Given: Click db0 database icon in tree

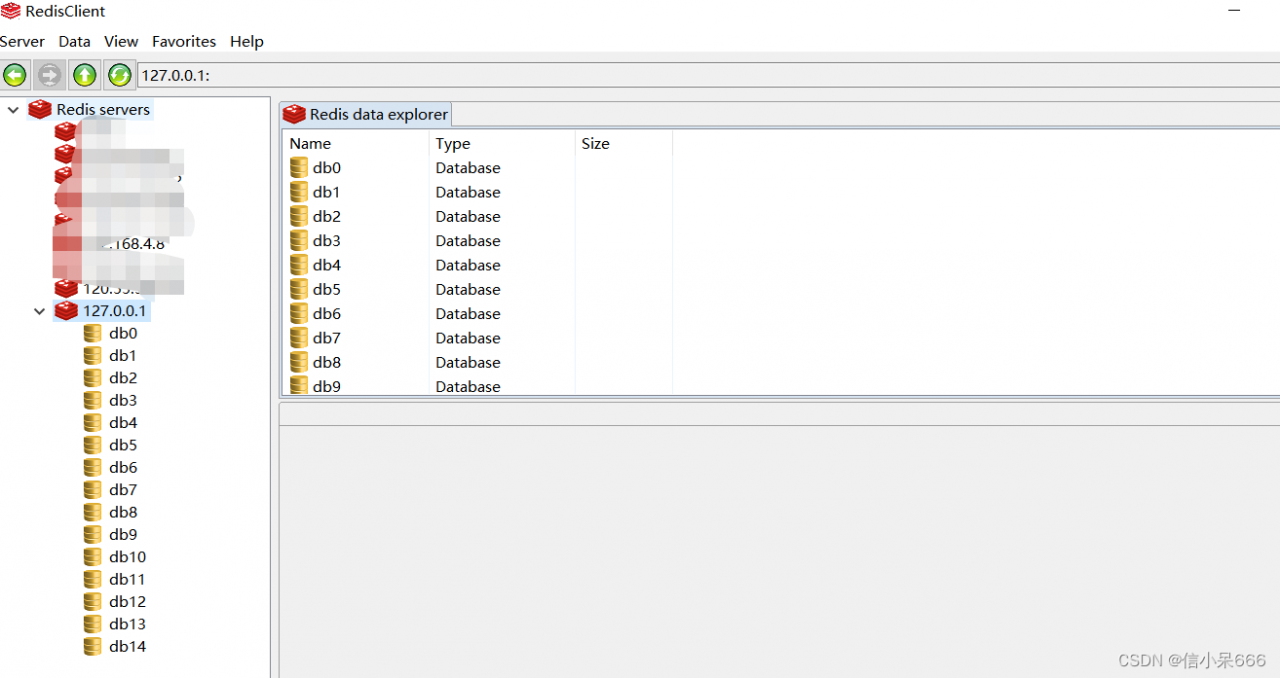Looking at the screenshot, I should click(x=93, y=334).
